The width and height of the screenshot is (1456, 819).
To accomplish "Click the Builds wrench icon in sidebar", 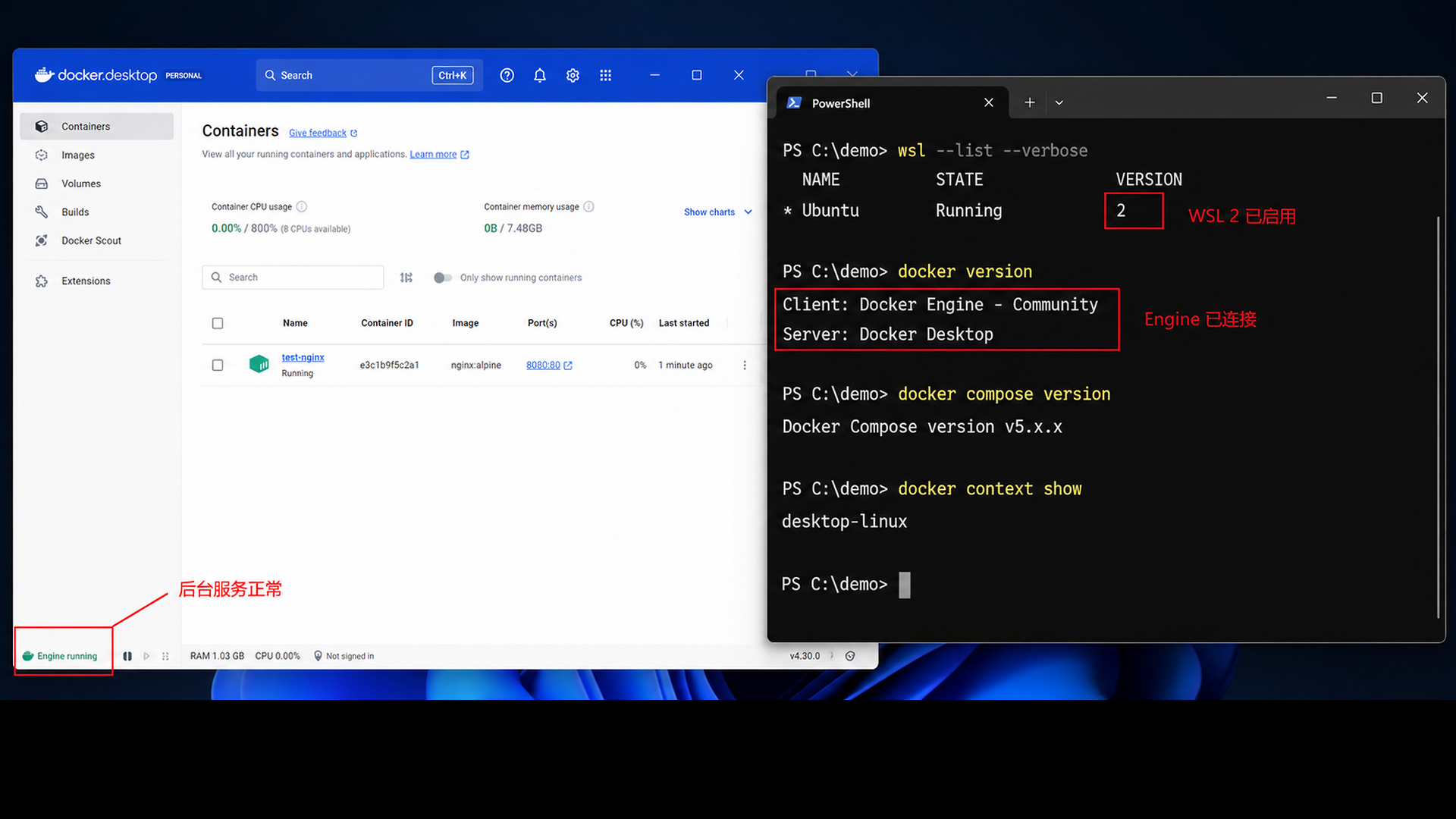I will [42, 212].
